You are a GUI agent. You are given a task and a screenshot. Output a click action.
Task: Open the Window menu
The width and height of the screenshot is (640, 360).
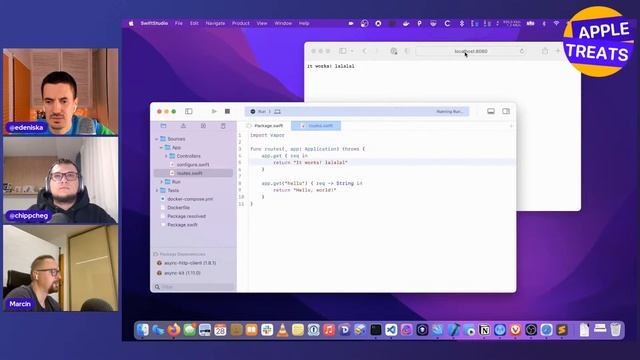[283, 24]
